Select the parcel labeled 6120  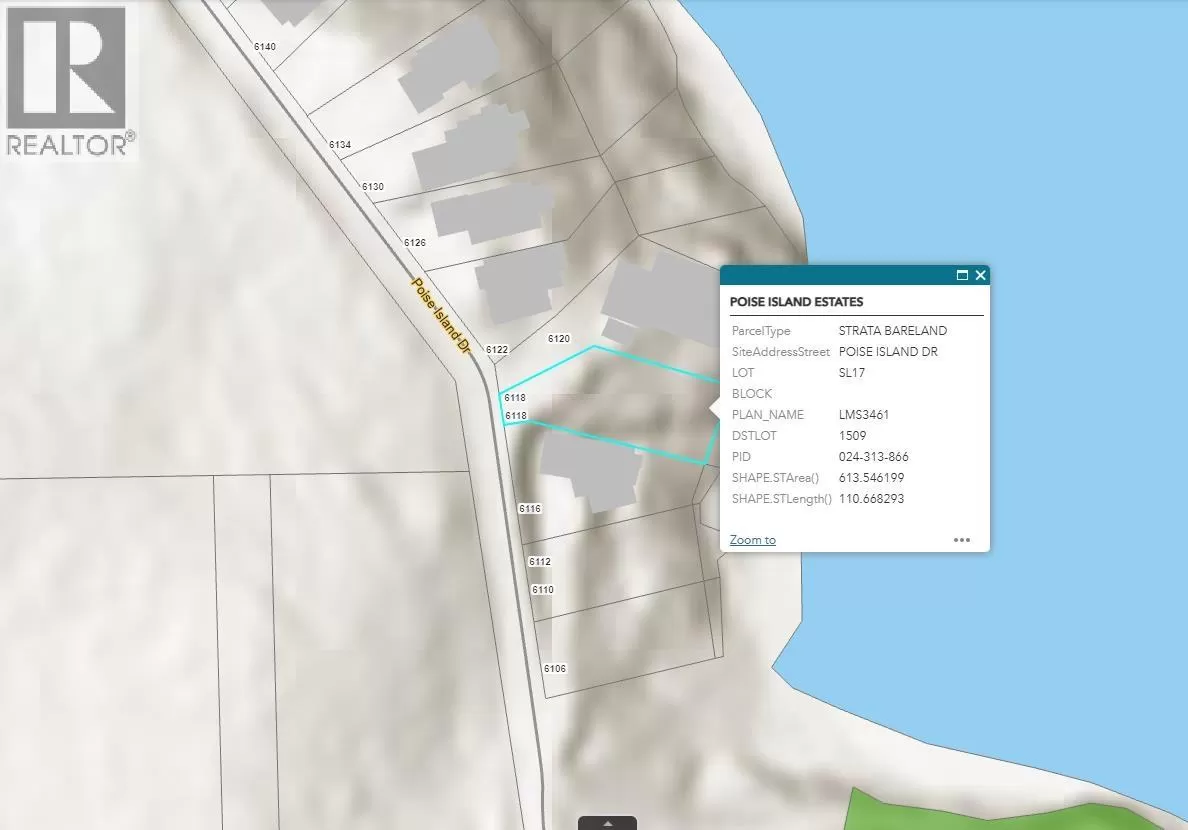coord(559,338)
